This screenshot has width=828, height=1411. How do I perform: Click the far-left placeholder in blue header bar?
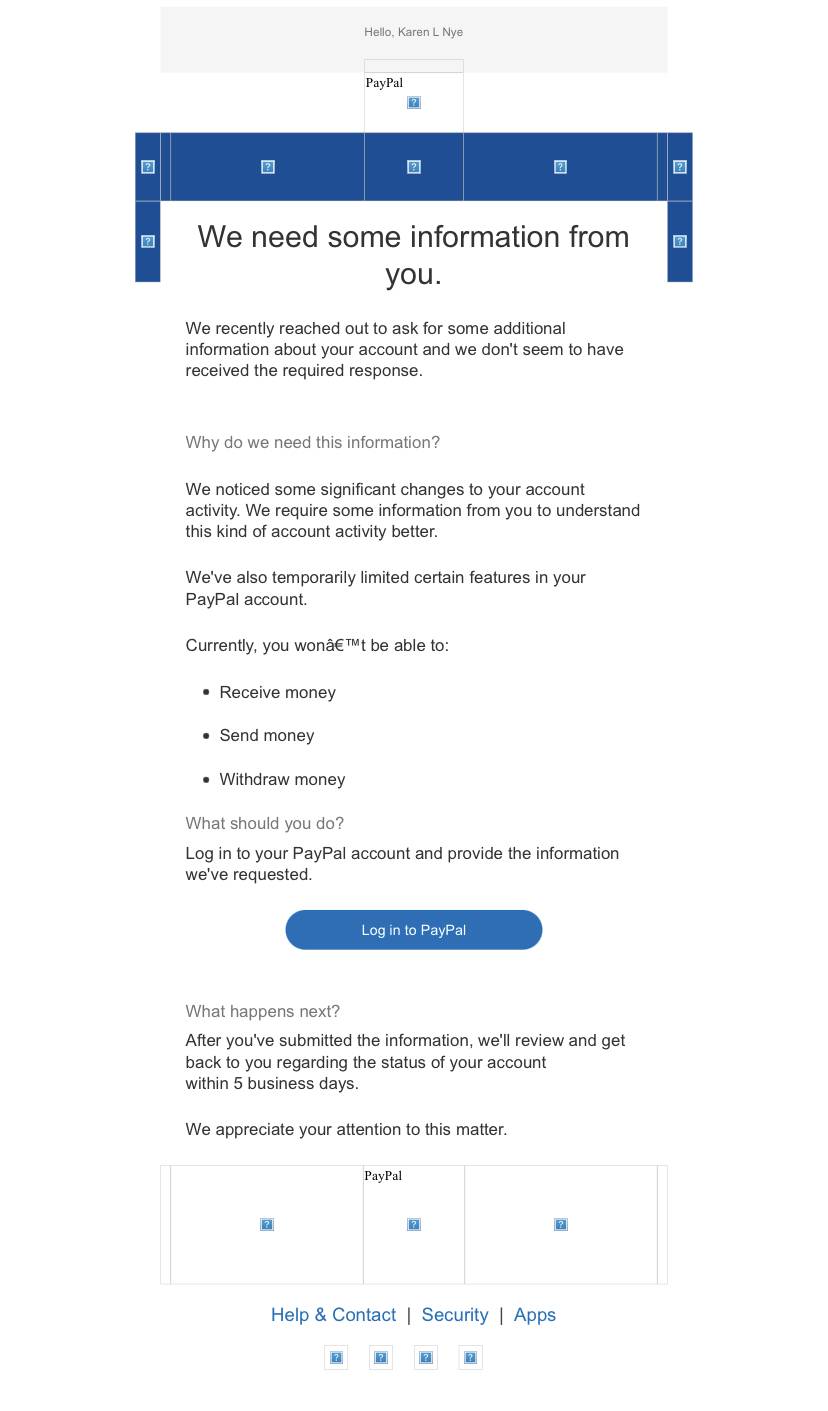tap(148, 167)
